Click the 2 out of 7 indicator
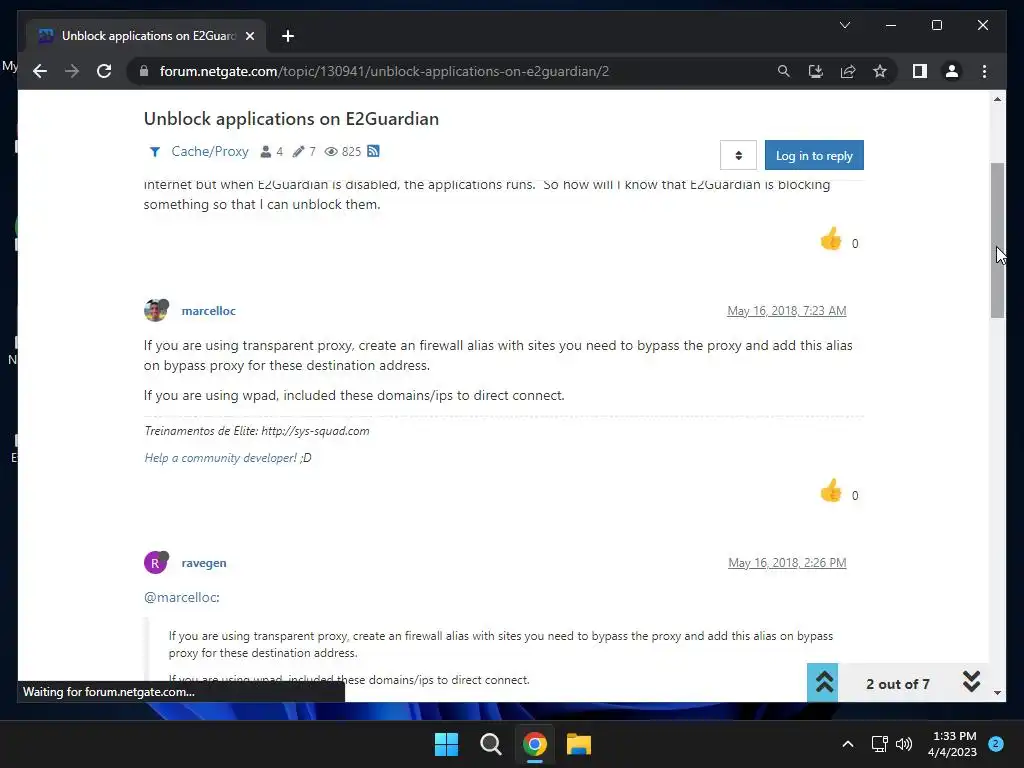1024x768 pixels. 897,684
